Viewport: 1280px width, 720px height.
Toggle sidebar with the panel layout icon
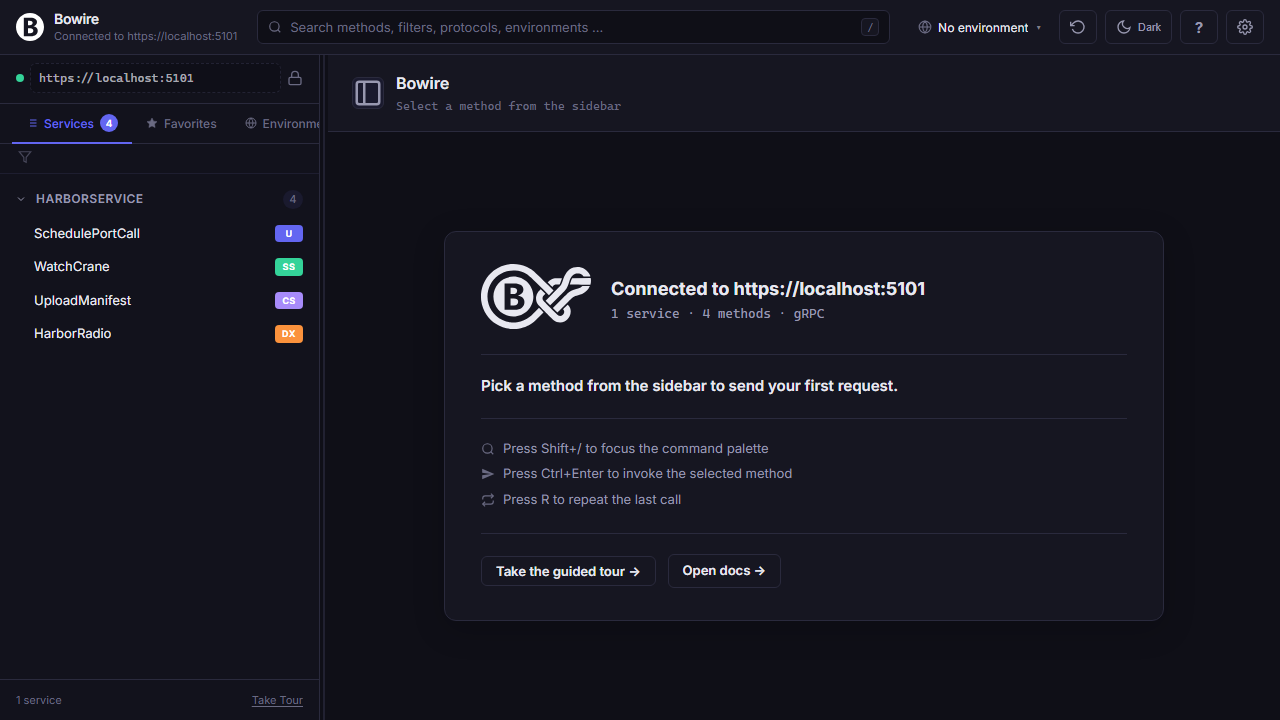point(368,93)
